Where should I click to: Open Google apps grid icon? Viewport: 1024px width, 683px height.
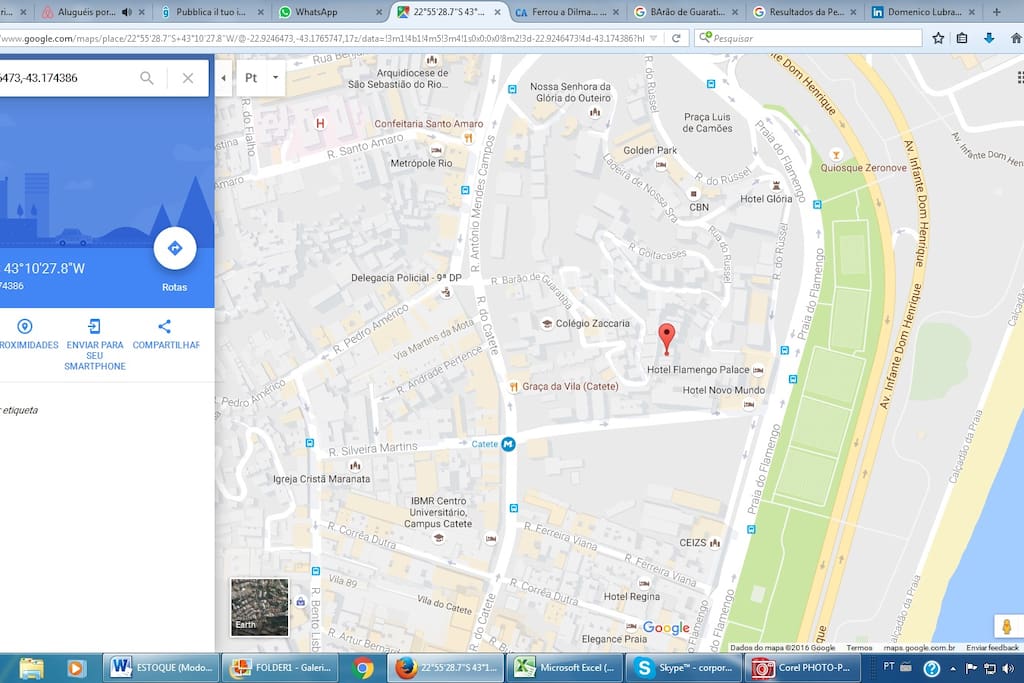click(x=1020, y=78)
